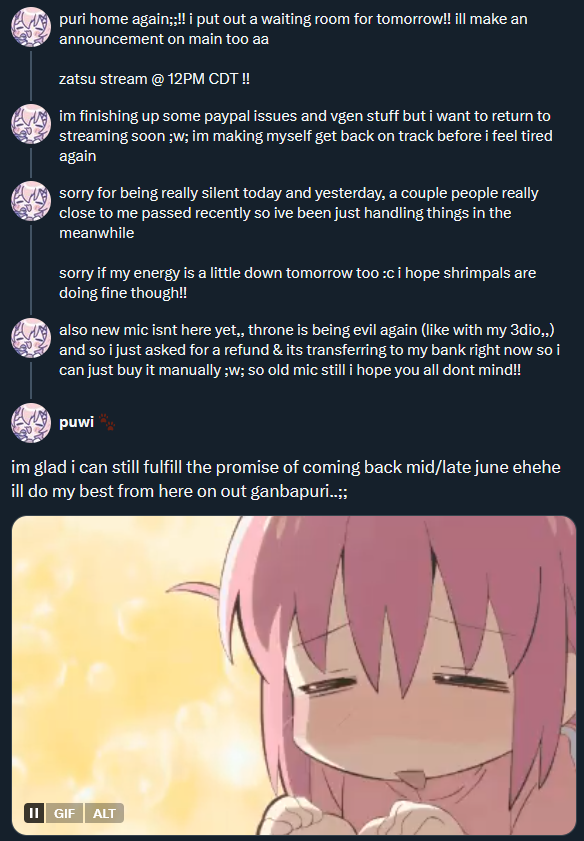Select avatar beside 'sorry for being really silent'
The height and width of the screenshot is (841, 584).
pyautogui.click(x=31, y=201)
